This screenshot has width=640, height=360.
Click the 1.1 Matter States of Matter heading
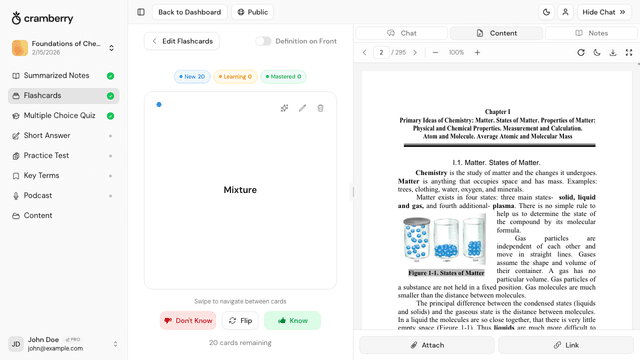click(x=496, y=162)
